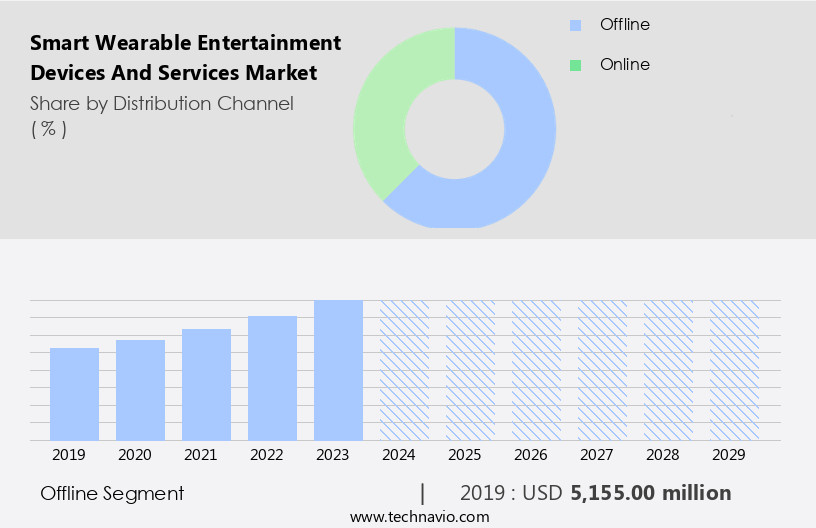Select the Offline legend label
The width and height of the screenshot is (816, 528).
coord(624,25)
